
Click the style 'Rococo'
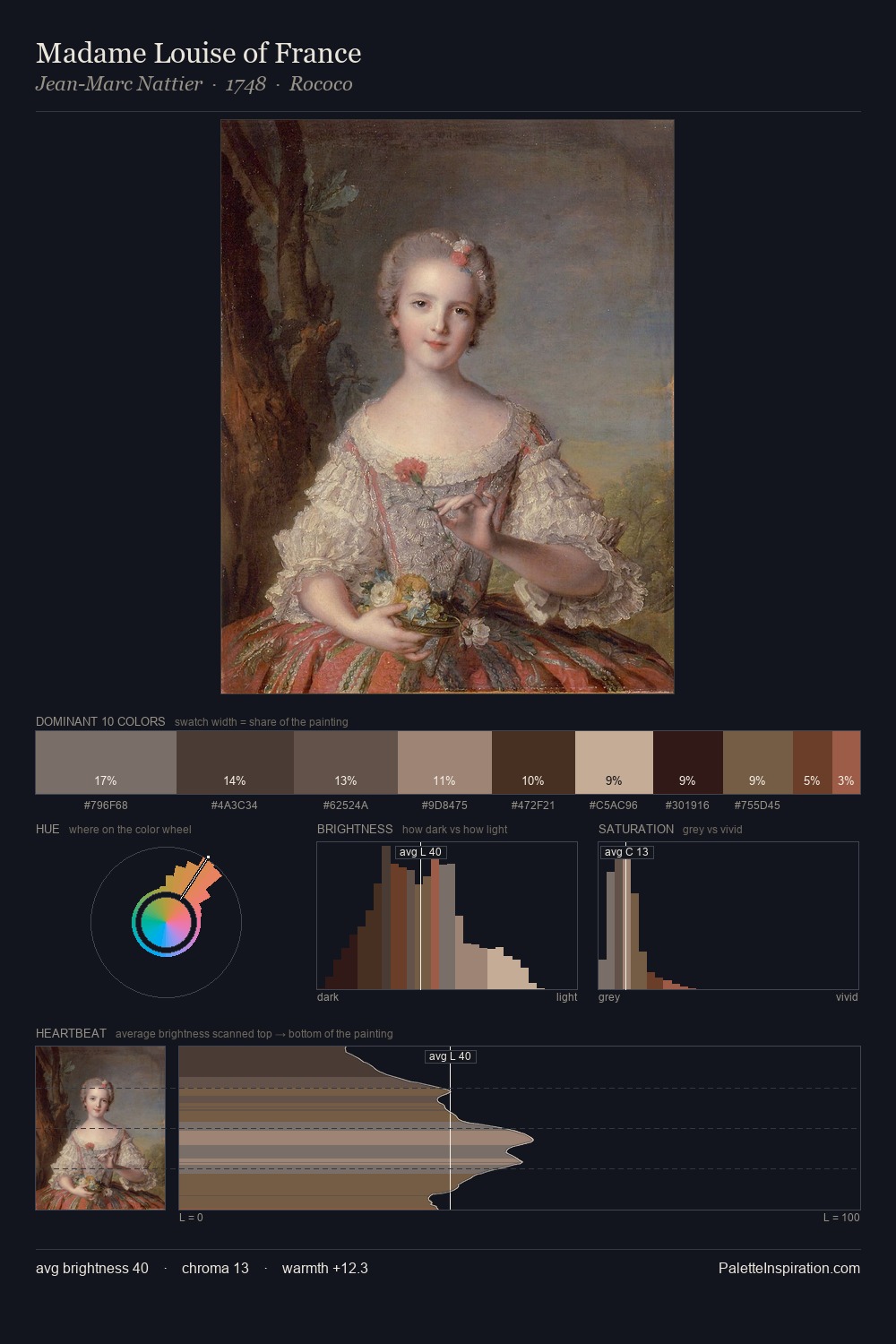click(321, 84)
